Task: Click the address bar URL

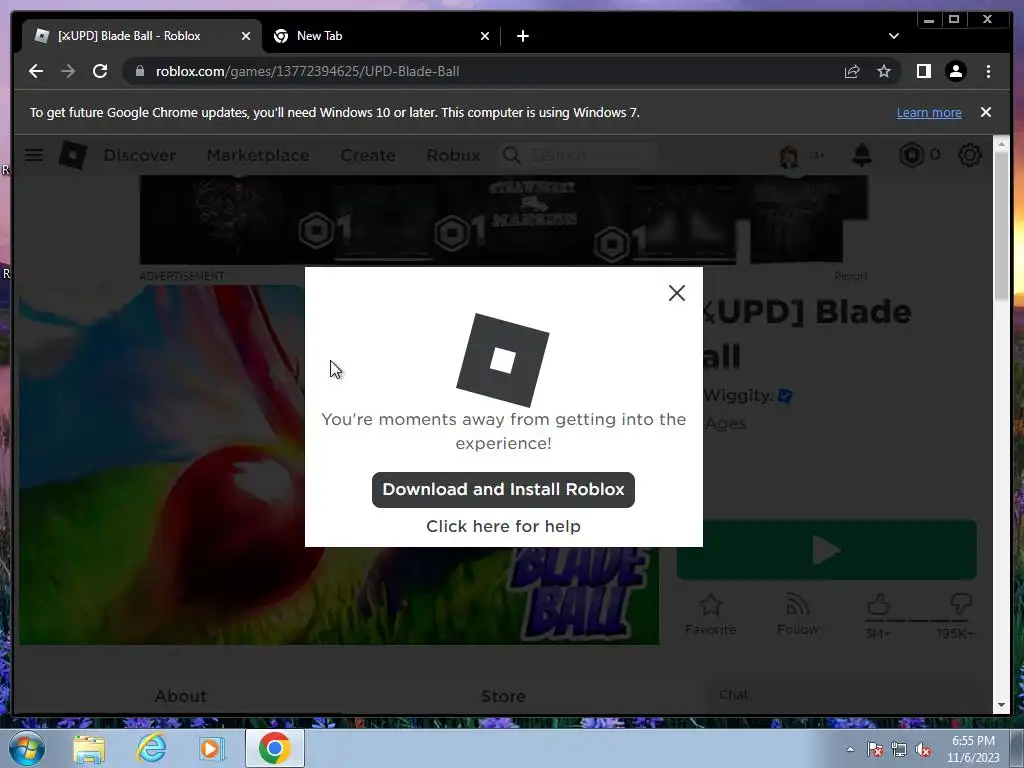Action: (x=308, y=71)
